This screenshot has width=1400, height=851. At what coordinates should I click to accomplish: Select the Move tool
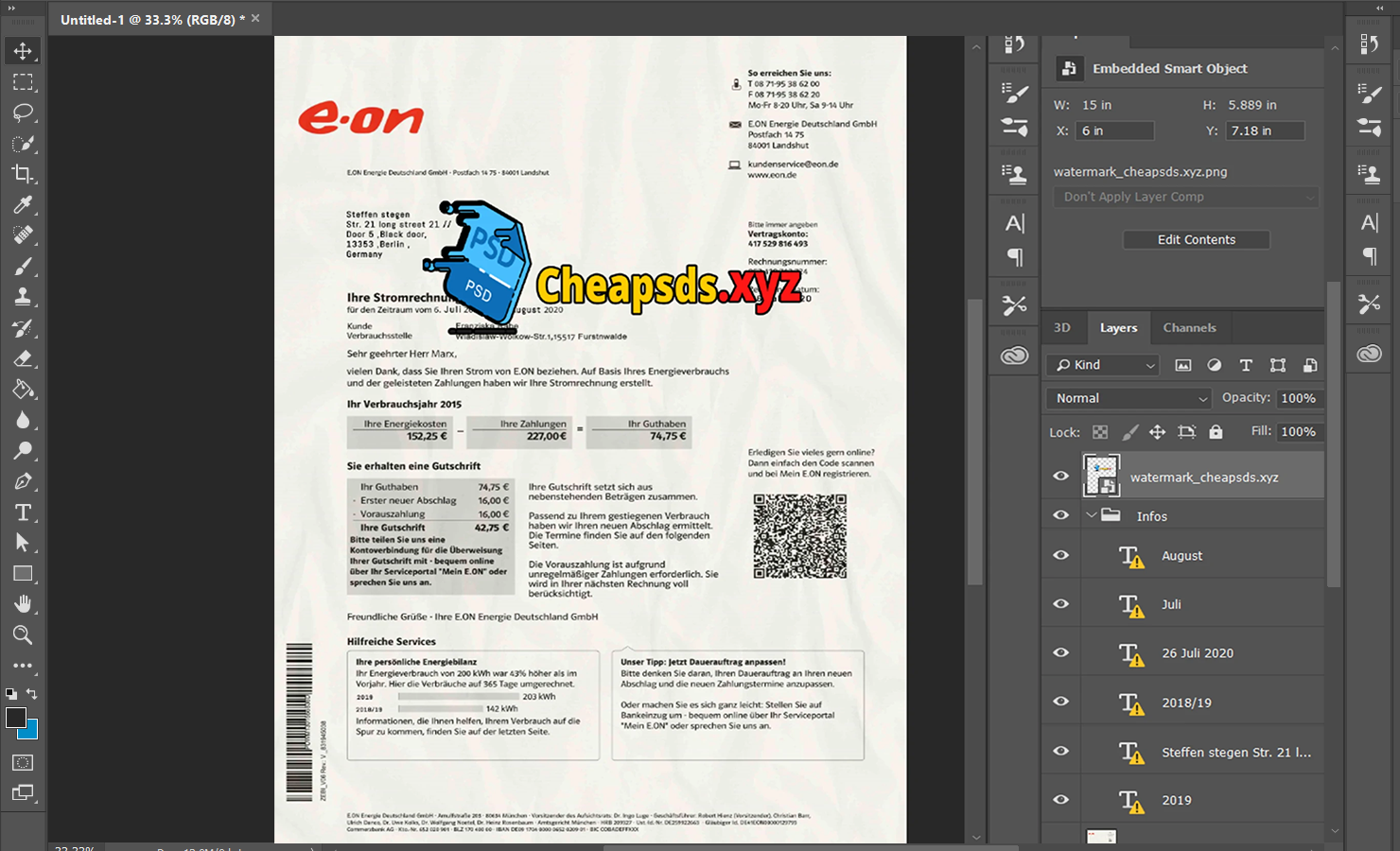[x=23, y=51]
